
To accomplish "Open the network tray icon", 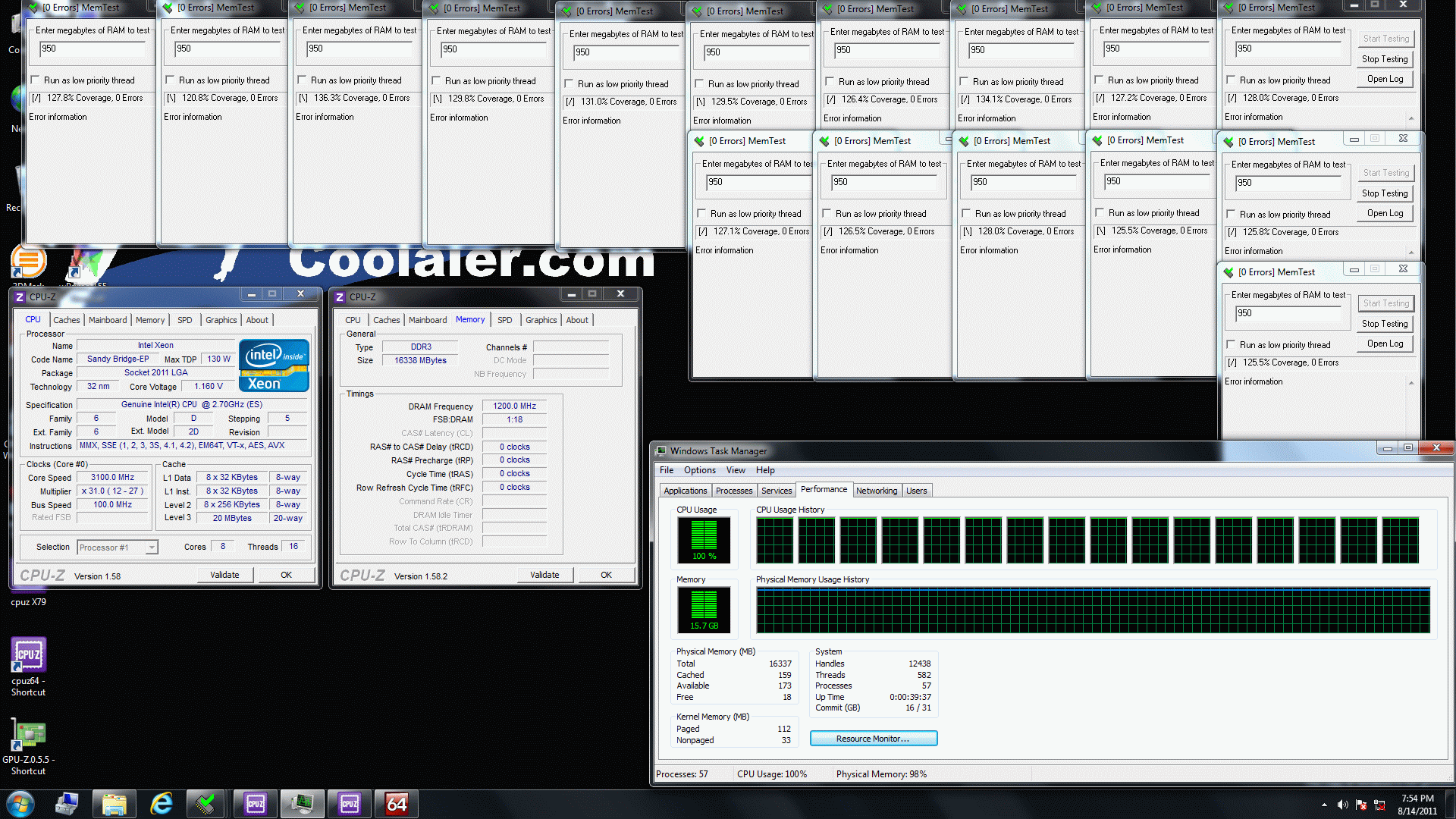I will [x=1379, y=805].
